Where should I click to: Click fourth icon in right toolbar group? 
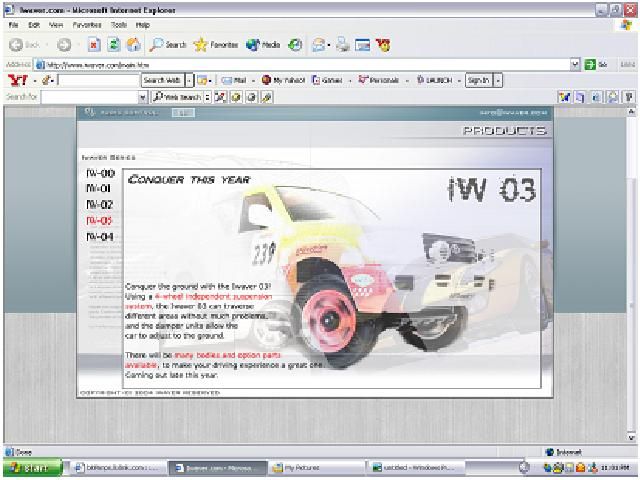613,97
